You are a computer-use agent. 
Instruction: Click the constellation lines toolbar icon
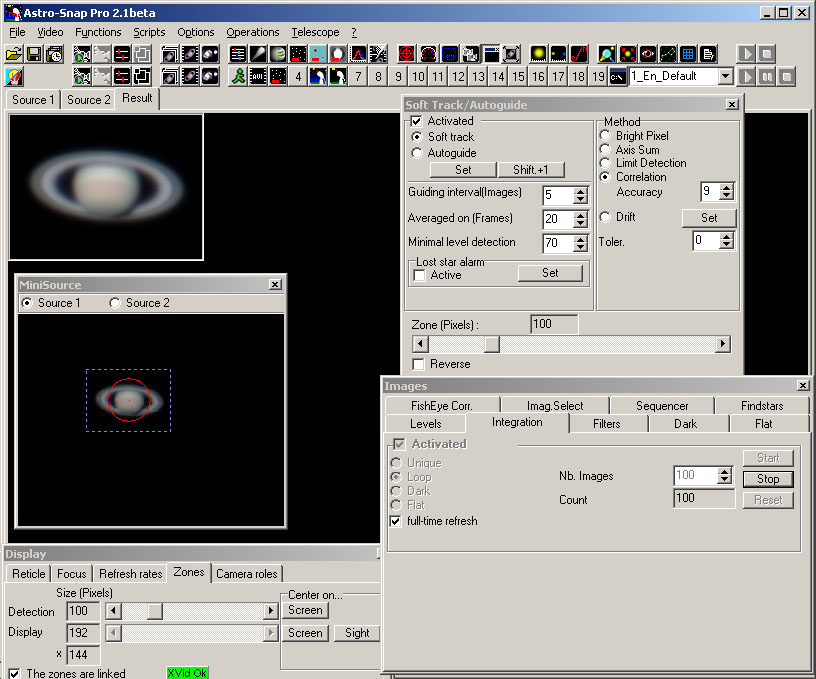tap(668, 54)
